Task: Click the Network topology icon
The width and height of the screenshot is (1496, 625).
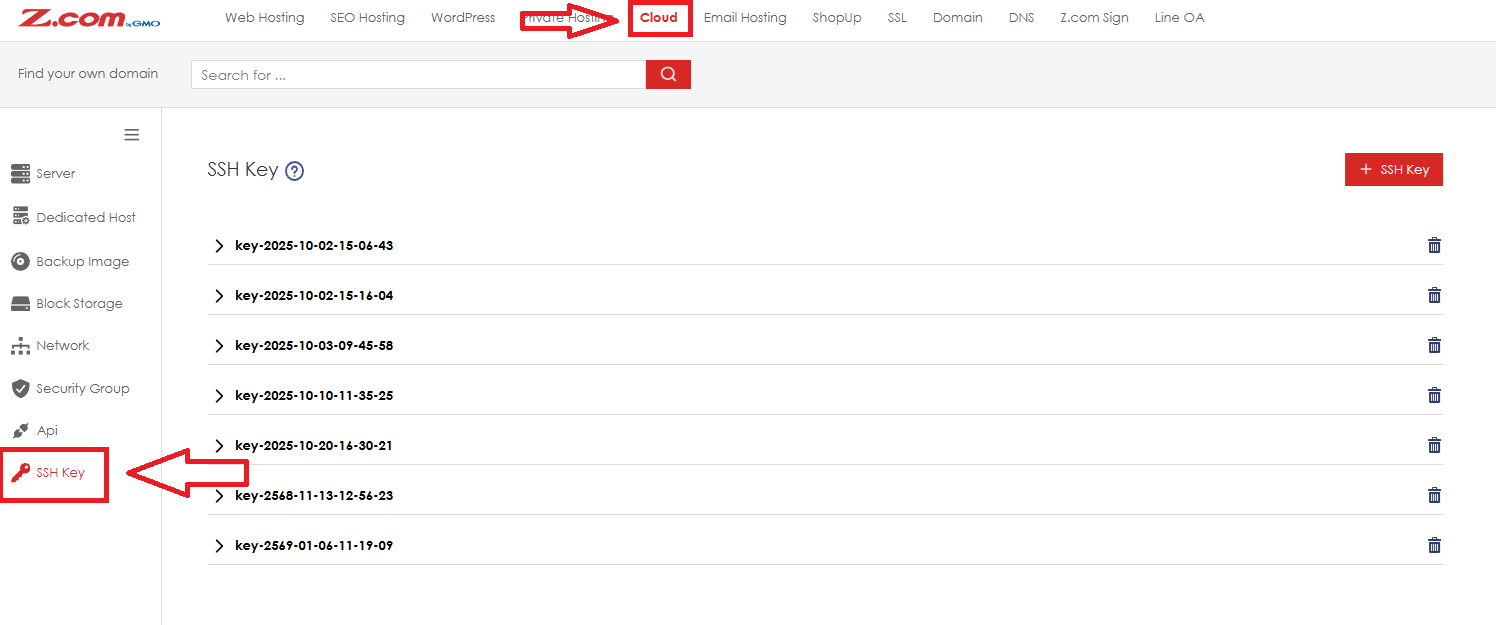Action: click(20, 346)
